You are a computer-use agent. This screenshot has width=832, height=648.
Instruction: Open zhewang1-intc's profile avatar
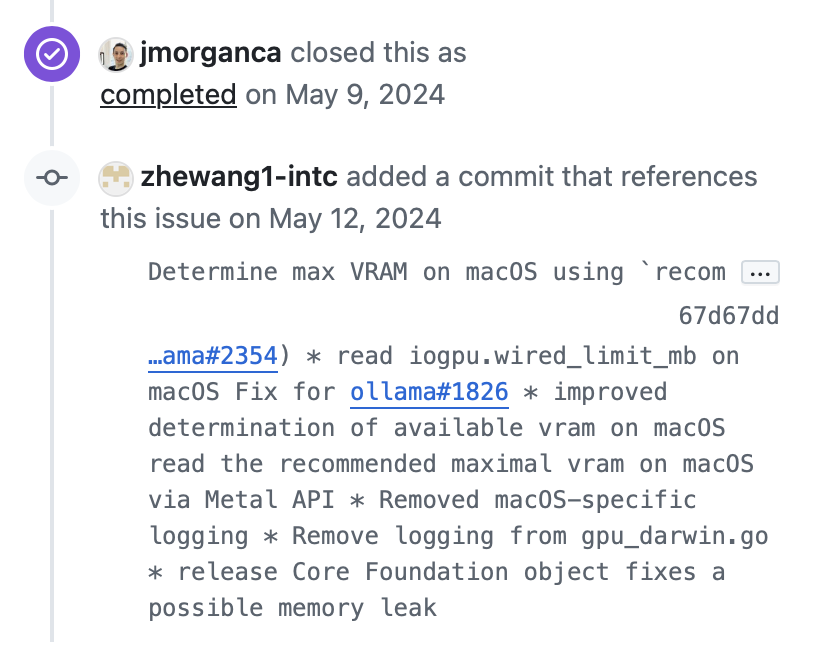click(116, 178)
